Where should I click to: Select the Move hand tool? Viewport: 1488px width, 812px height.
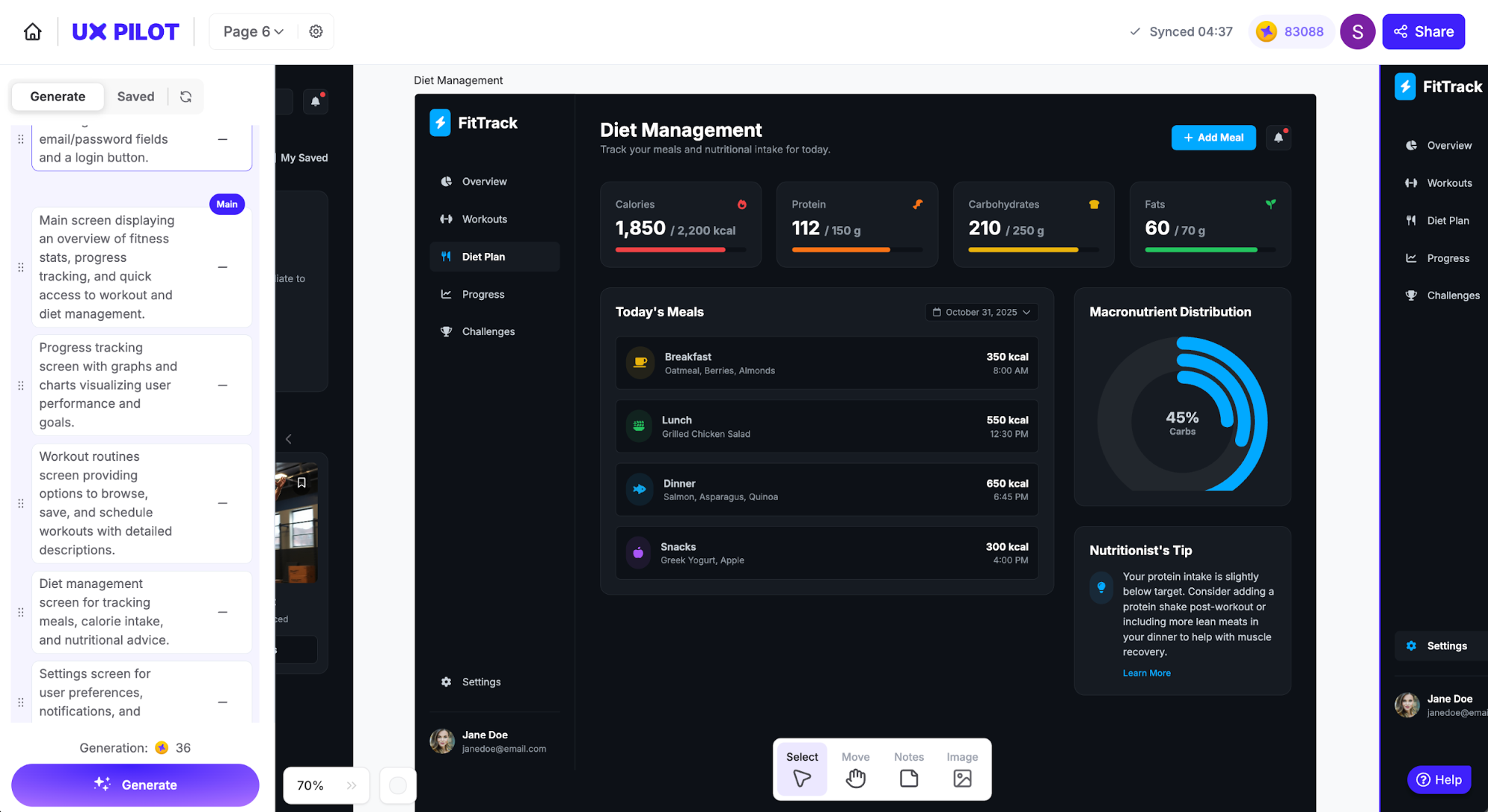tap(855, 769)
